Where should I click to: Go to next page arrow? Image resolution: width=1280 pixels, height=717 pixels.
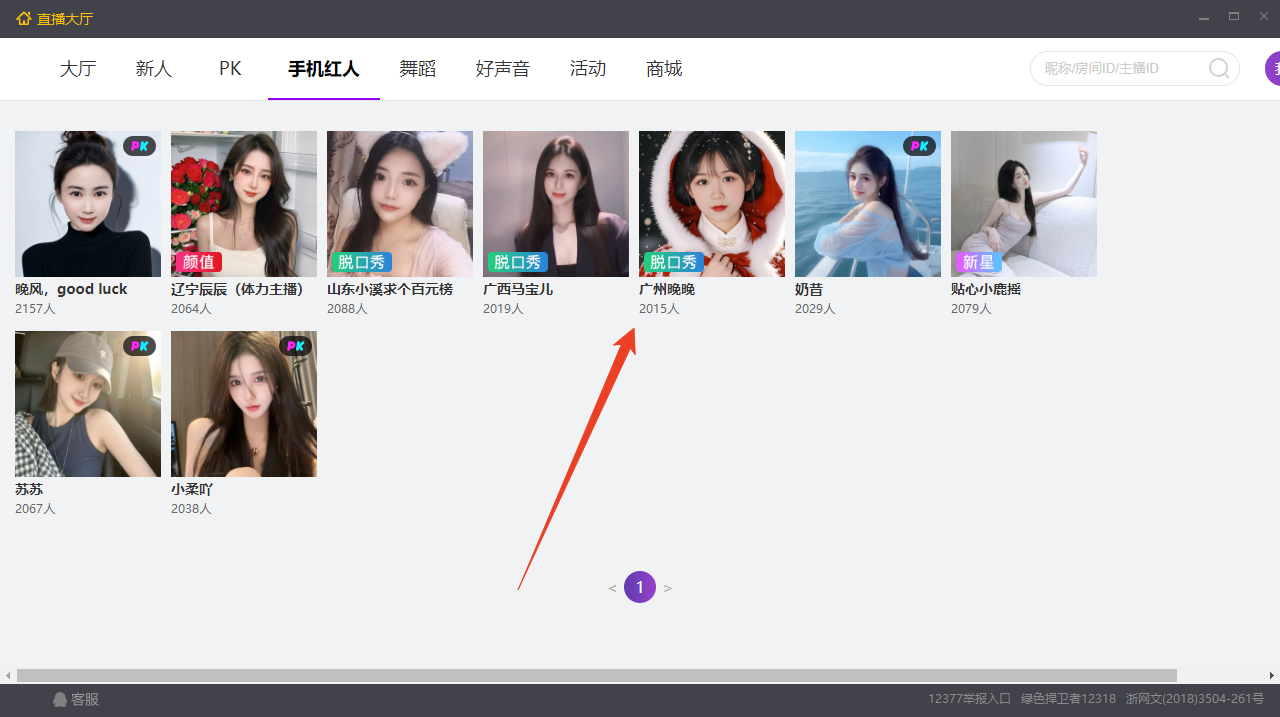click(668, 588)
